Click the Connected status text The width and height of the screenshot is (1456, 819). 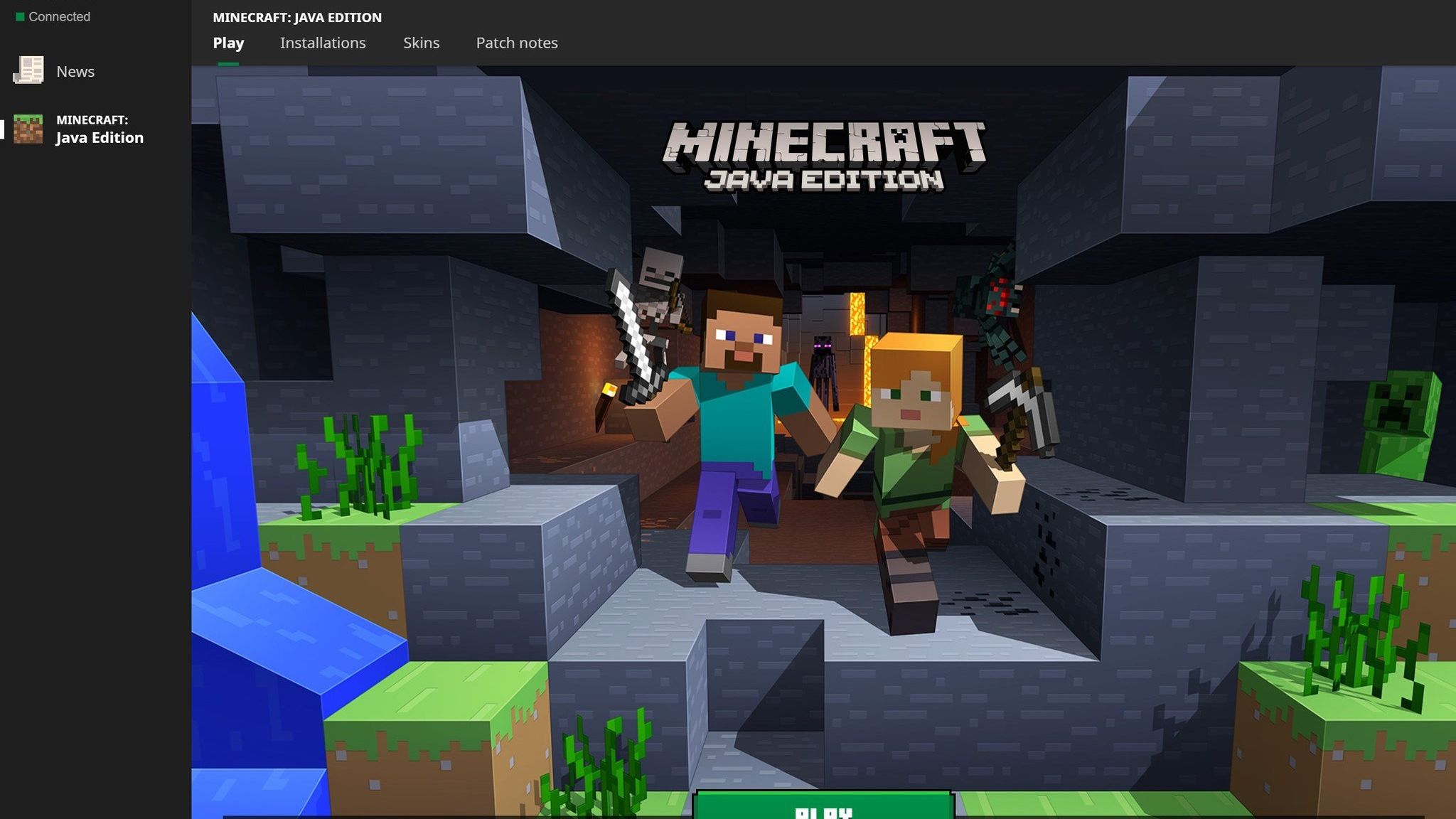(x=59, y=16)
